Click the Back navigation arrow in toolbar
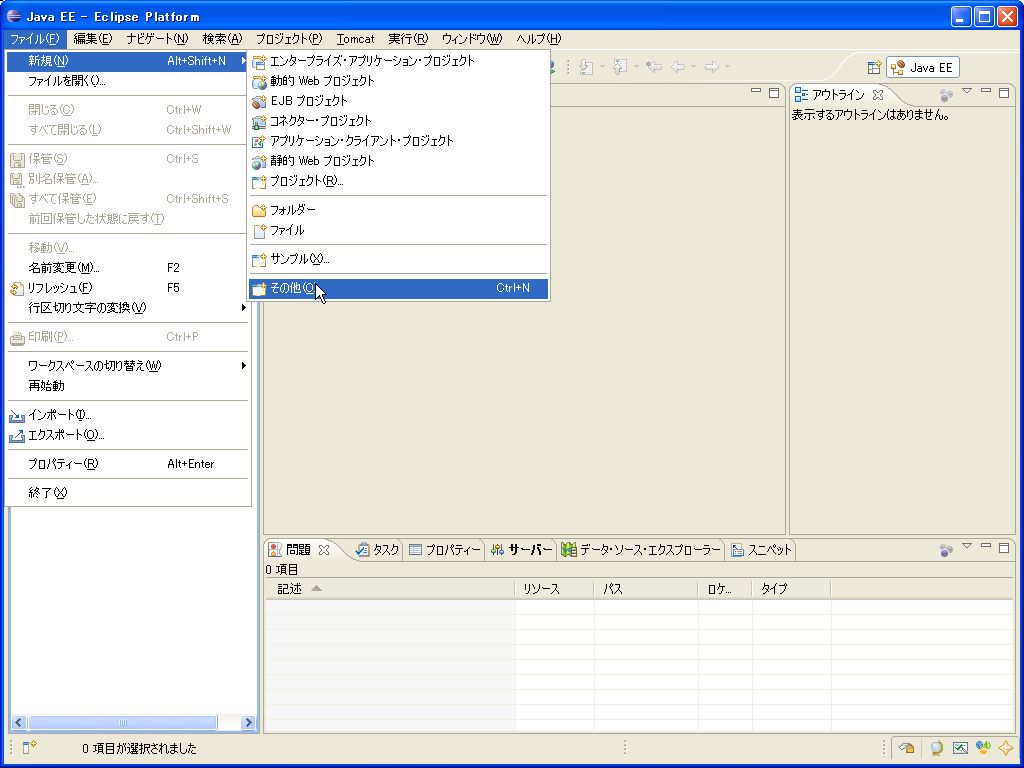This screenshot has width=1024, height=768. tap(679, 67)
